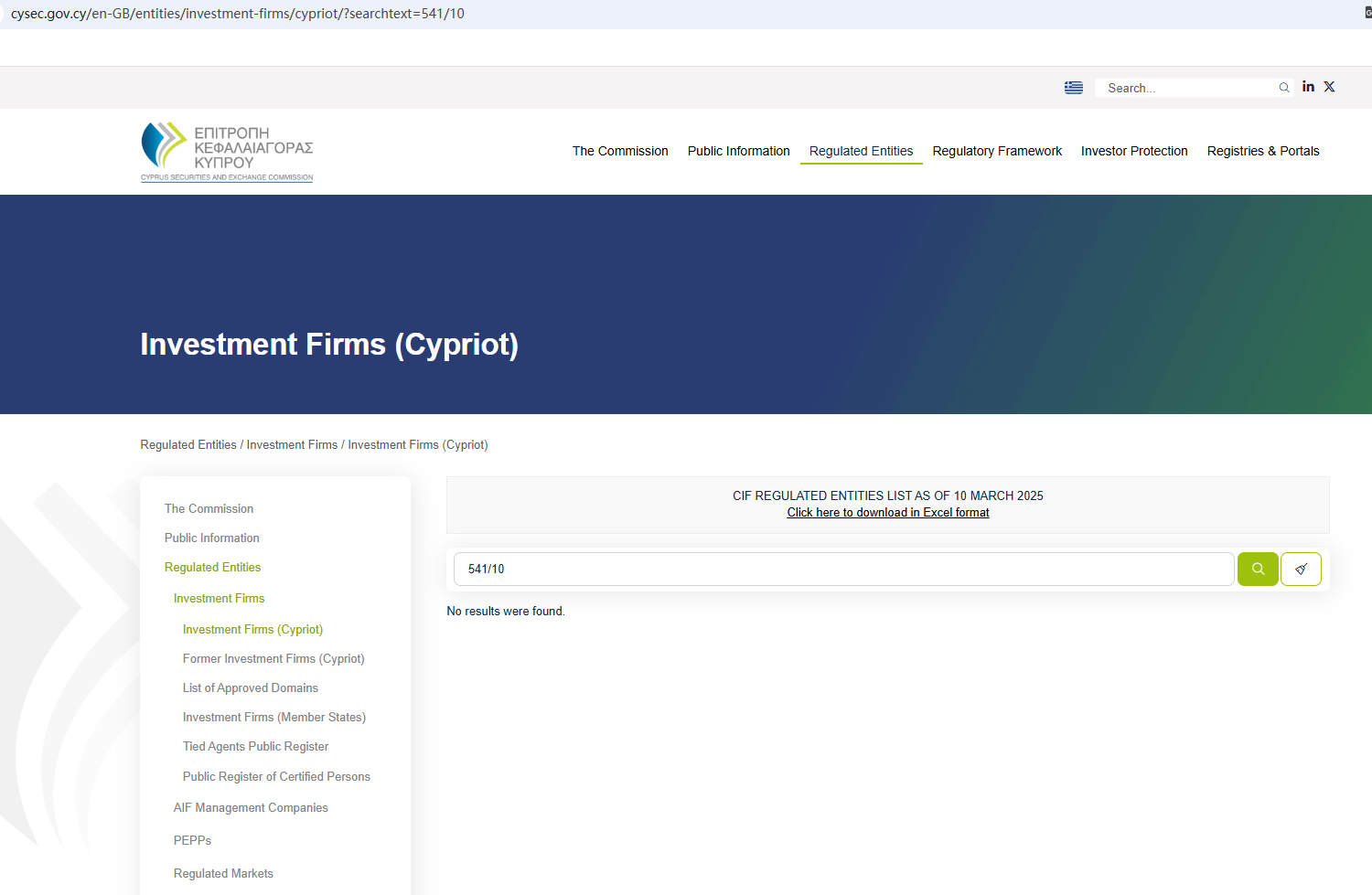Select List of Approved Domains in sidebar
The image size is (1372, 895).
click(x=251, y=687)
